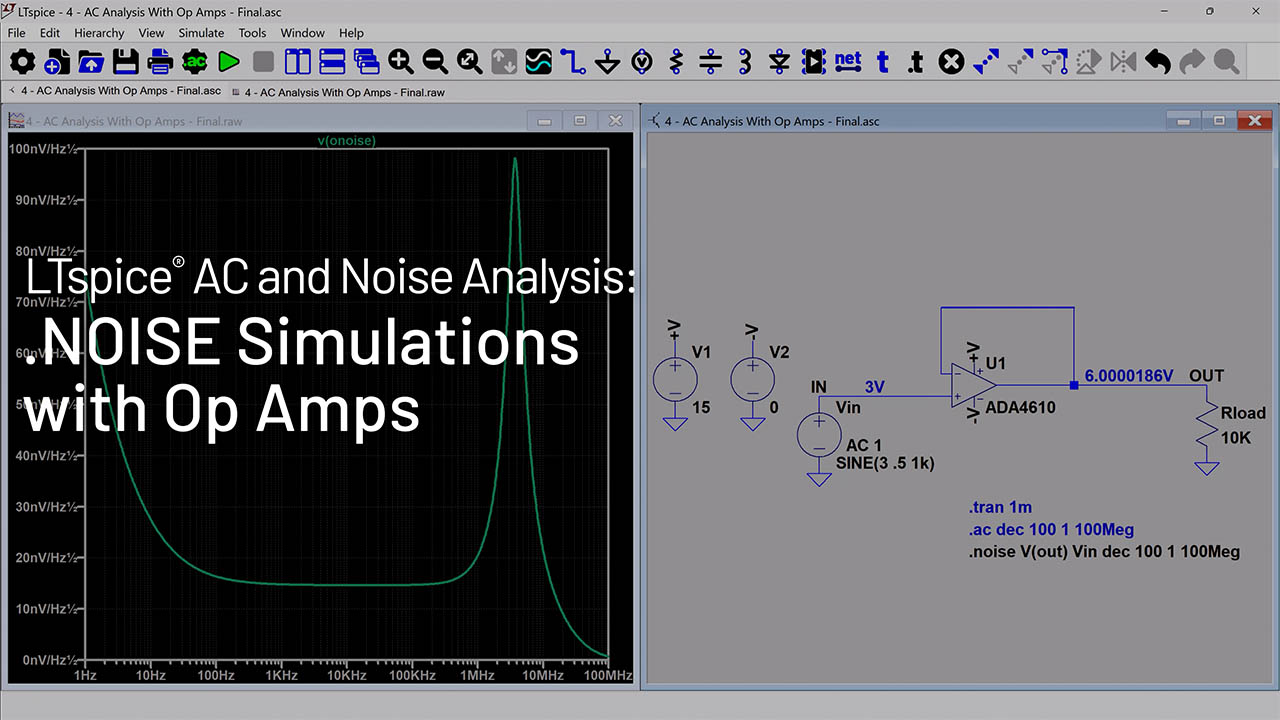This screenshot has height=720, width=1280.
Task: Open the Tools menu
Action: coord(253,33)
